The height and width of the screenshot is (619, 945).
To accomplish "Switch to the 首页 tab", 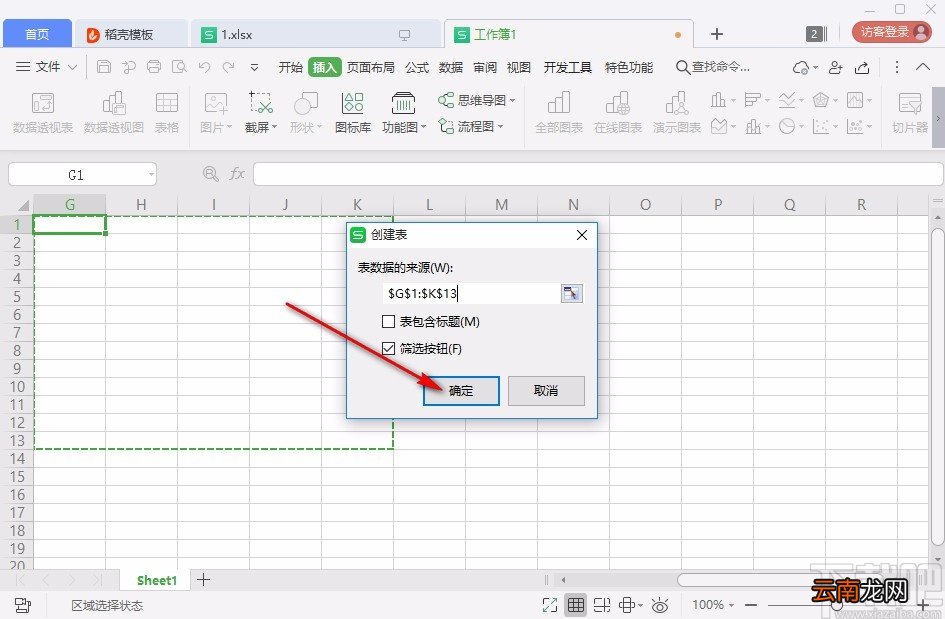I will point(37,34).
